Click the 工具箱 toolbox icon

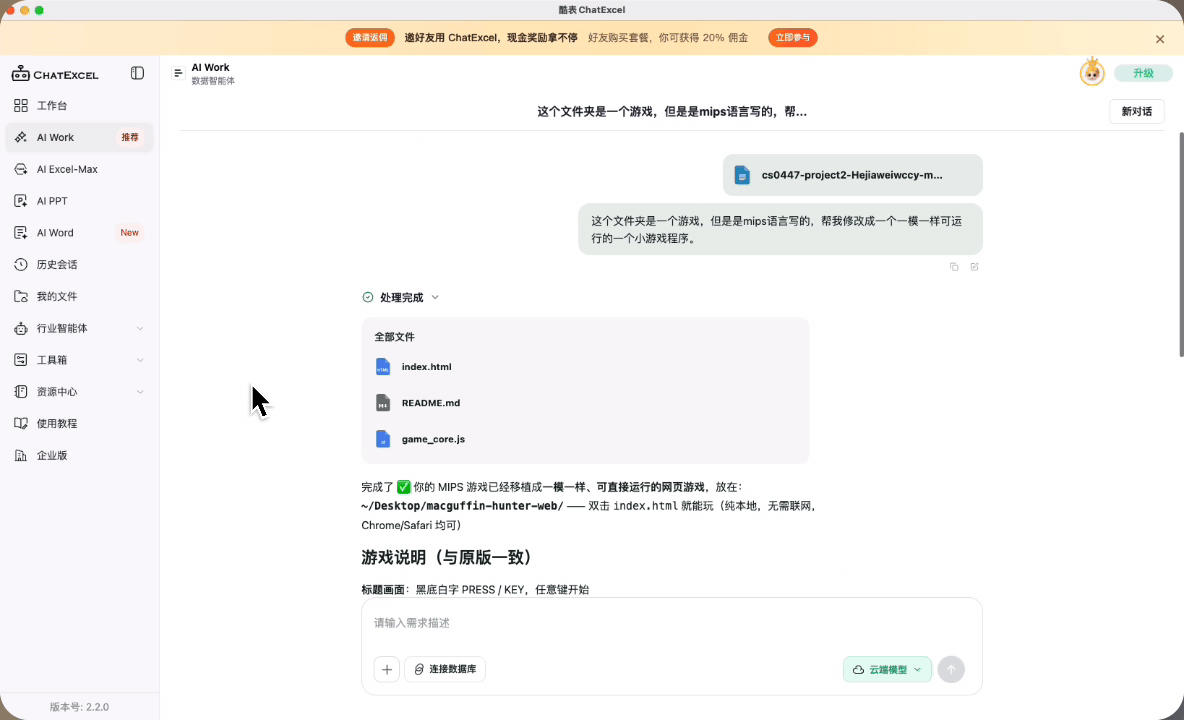pos(21,360)
